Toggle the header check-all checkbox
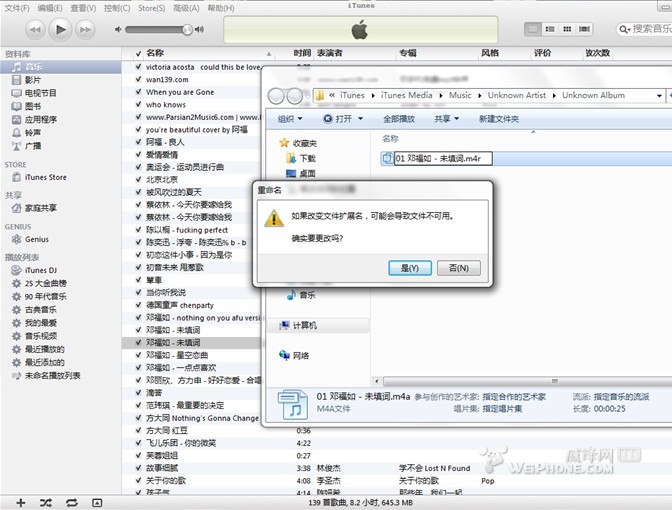Screen dimensions: 672x510 pyautogui.click(x=138, y=54)
